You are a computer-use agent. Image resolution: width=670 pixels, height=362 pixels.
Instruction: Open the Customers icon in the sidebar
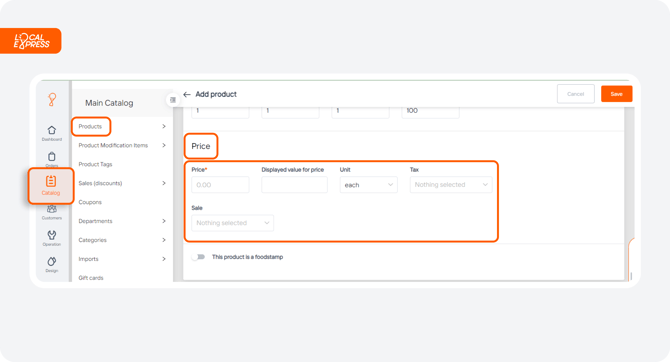click(52, 209)
